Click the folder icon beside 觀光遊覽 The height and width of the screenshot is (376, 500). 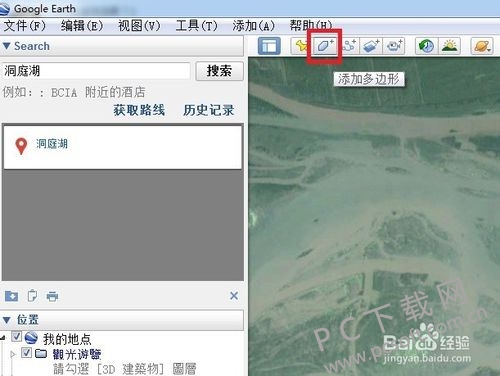click(41, 353)
